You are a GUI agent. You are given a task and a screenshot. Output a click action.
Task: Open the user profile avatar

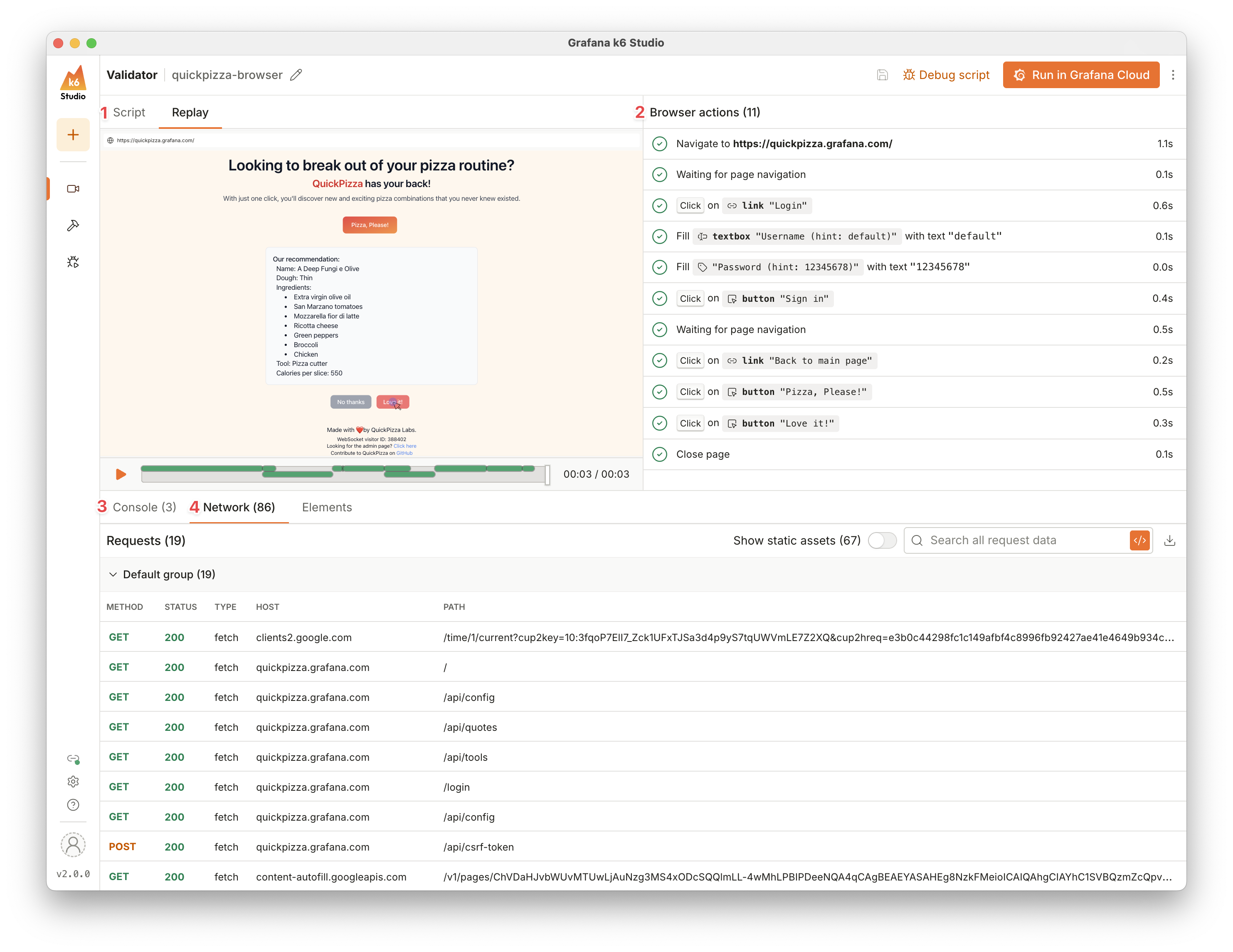tap(73, 845)
